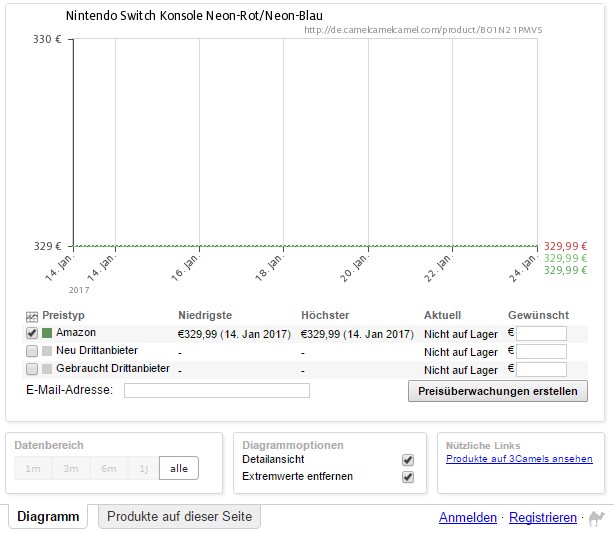Viewport: 614px width, 533px height.
Task: Click the red 329,99 € chart value label
Action: tap(565, 246)
